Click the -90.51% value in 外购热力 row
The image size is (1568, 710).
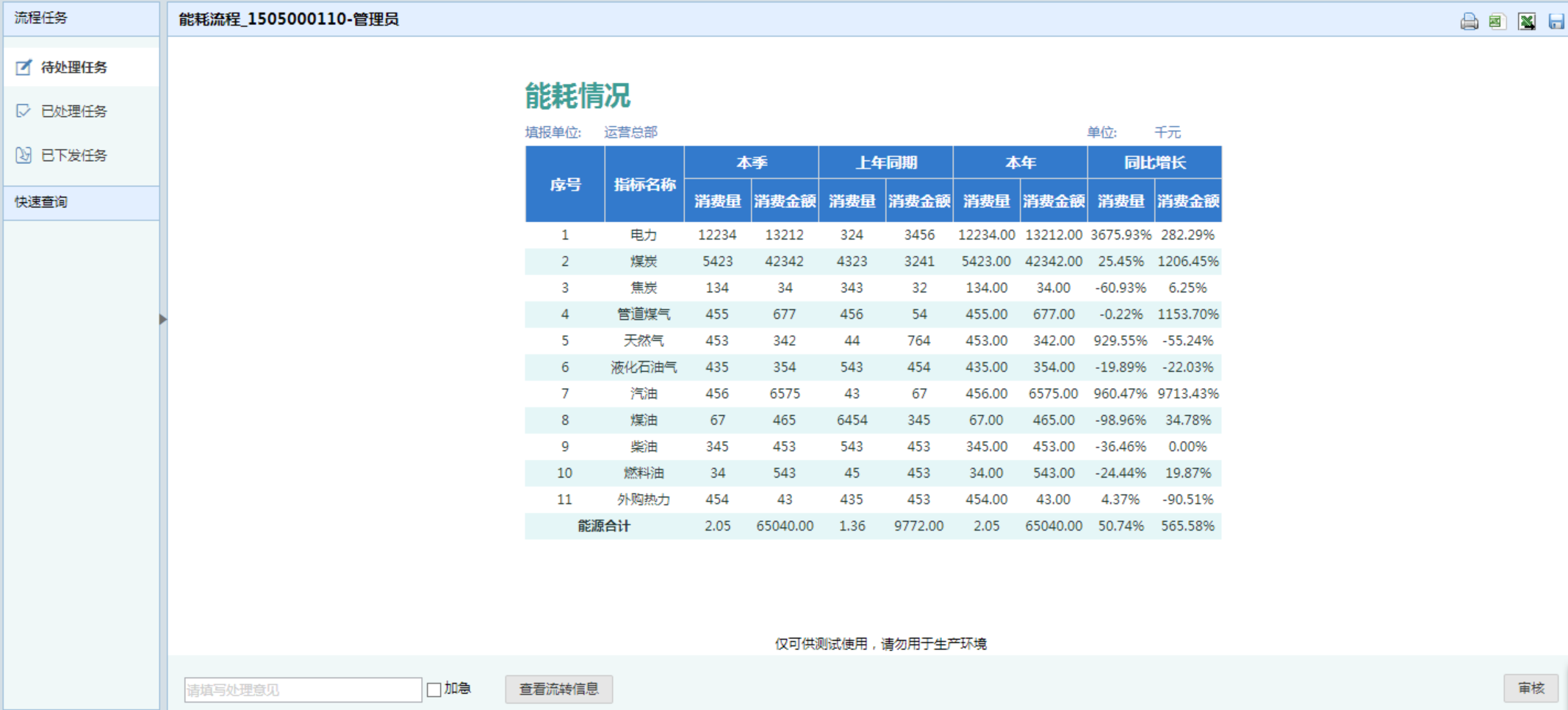1188,500
